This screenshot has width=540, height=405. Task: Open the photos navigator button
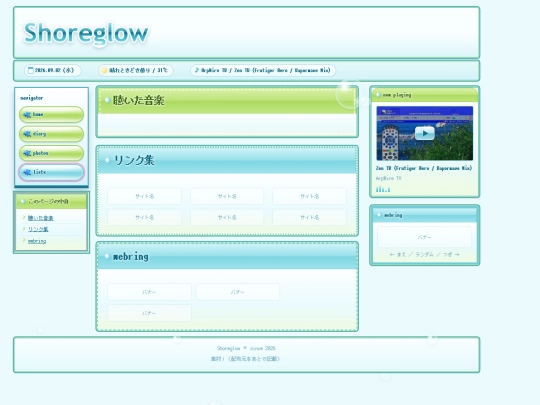tap(51, 153)
